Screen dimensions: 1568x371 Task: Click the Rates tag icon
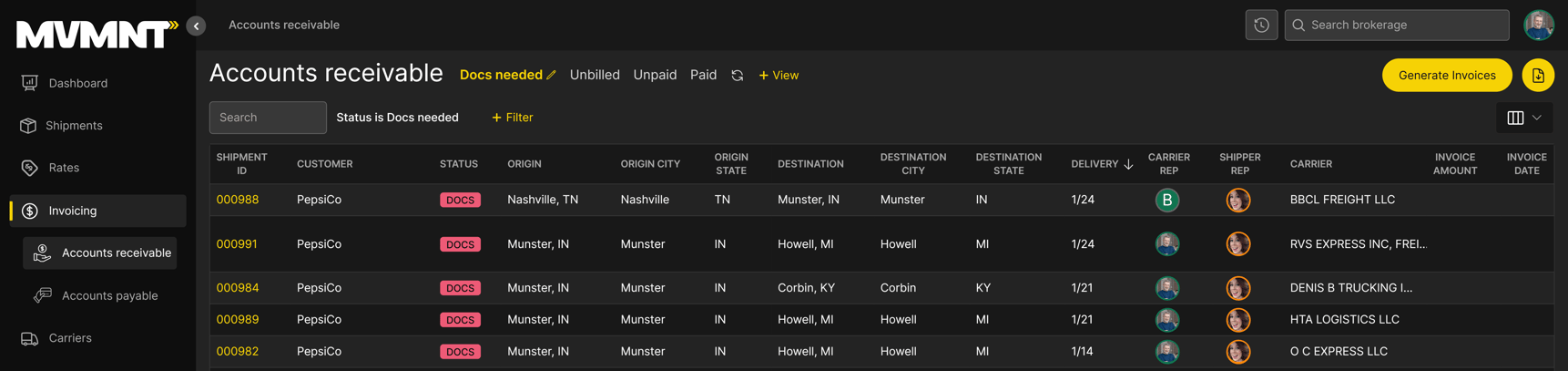(29, 168)
